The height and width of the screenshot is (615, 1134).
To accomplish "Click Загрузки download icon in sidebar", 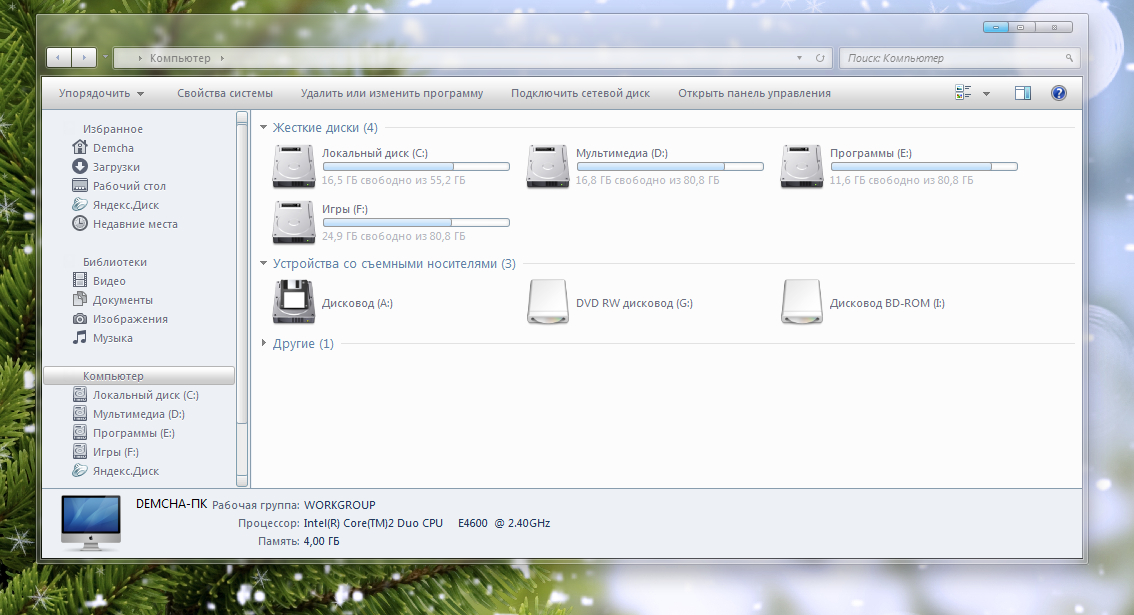I will tap(80, 166).
